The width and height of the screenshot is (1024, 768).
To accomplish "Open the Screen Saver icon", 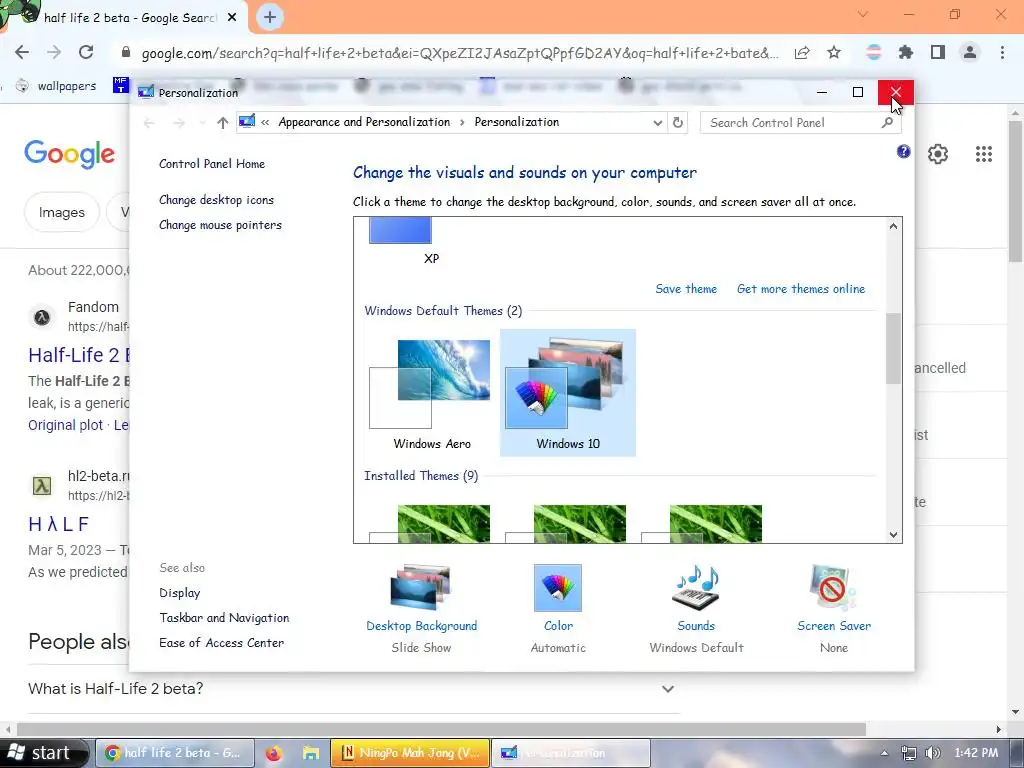I will [833, 587].
